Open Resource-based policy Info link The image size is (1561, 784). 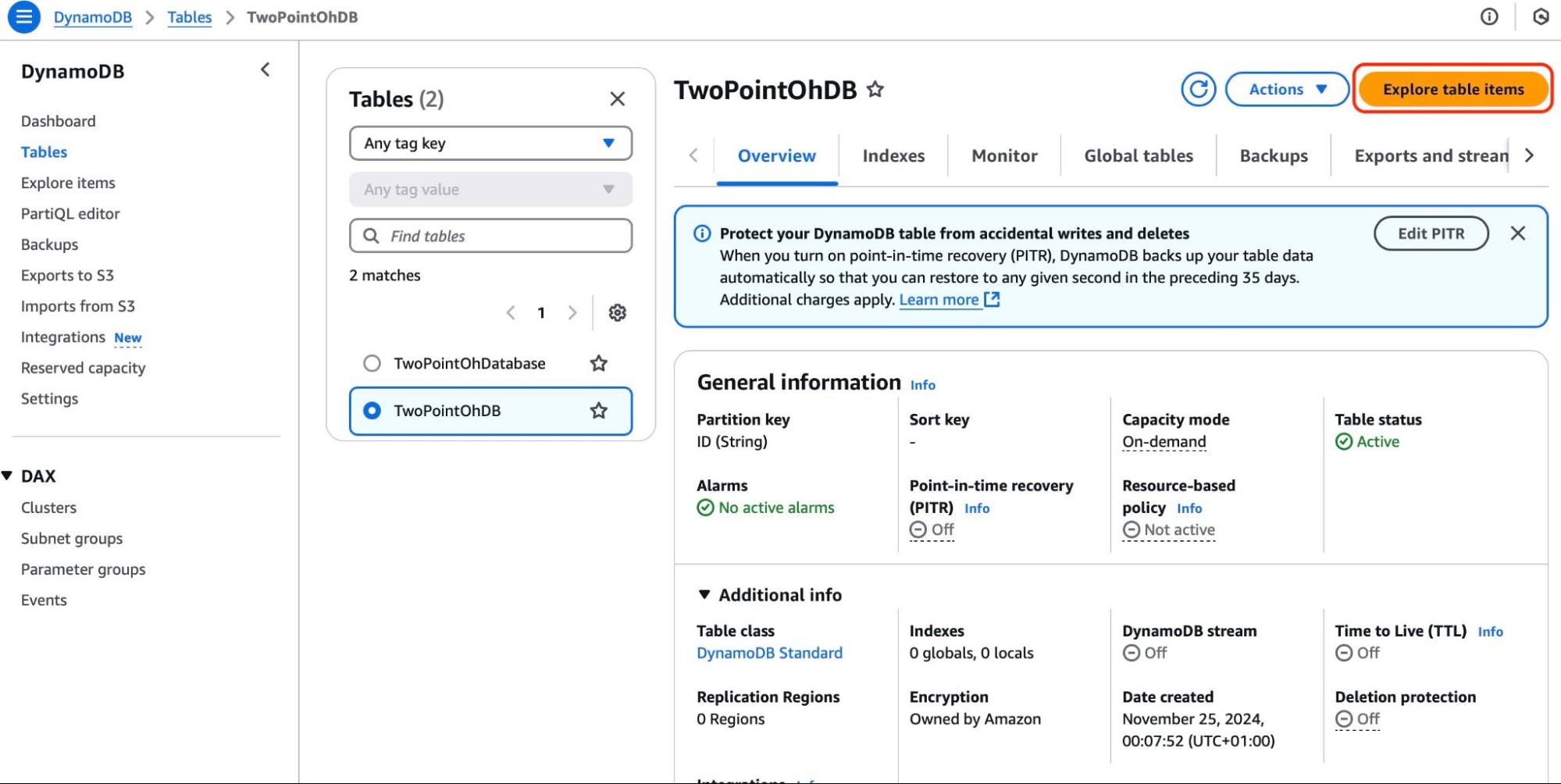coord(1189,508)
